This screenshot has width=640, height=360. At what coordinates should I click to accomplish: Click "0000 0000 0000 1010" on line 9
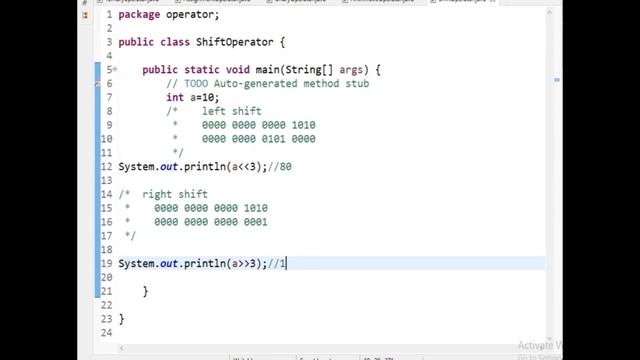[x=258, y=125]
